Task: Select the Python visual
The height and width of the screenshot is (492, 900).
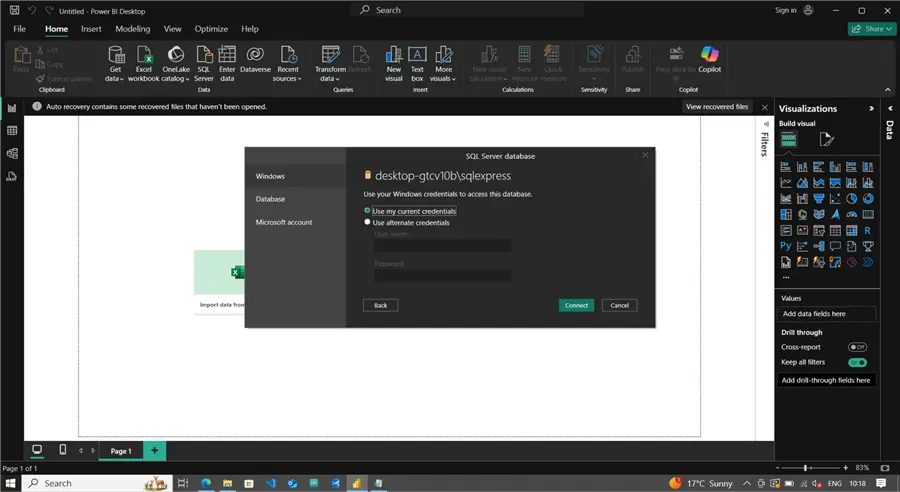Action: [x=786, y=246]
